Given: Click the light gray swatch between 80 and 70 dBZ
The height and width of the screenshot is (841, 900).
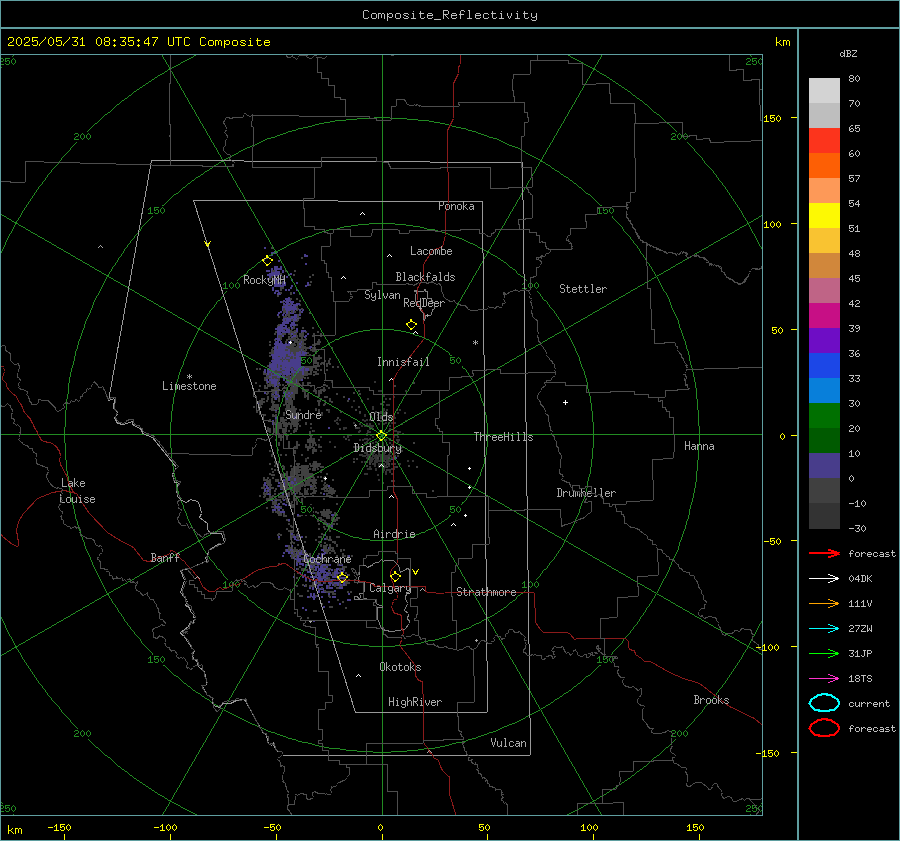Looking at the screenshot, I should tap(824, 91).
